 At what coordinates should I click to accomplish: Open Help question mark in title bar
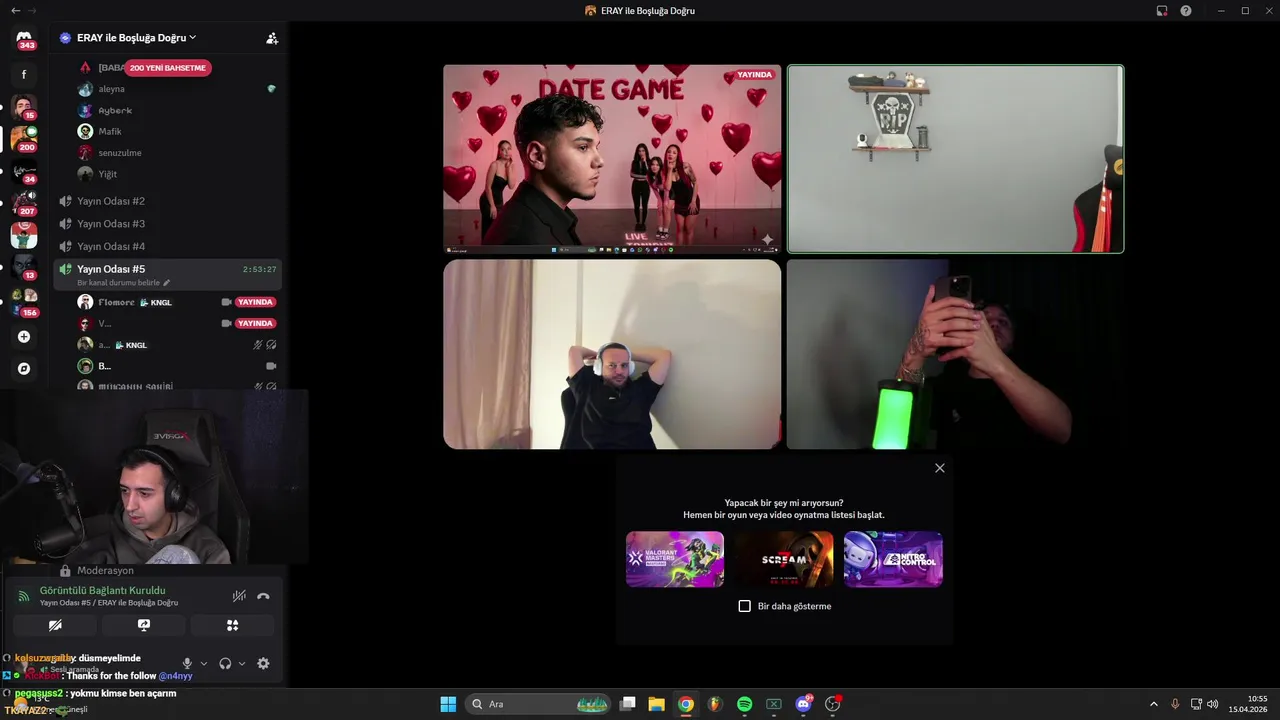click(x=1186, y=10)
